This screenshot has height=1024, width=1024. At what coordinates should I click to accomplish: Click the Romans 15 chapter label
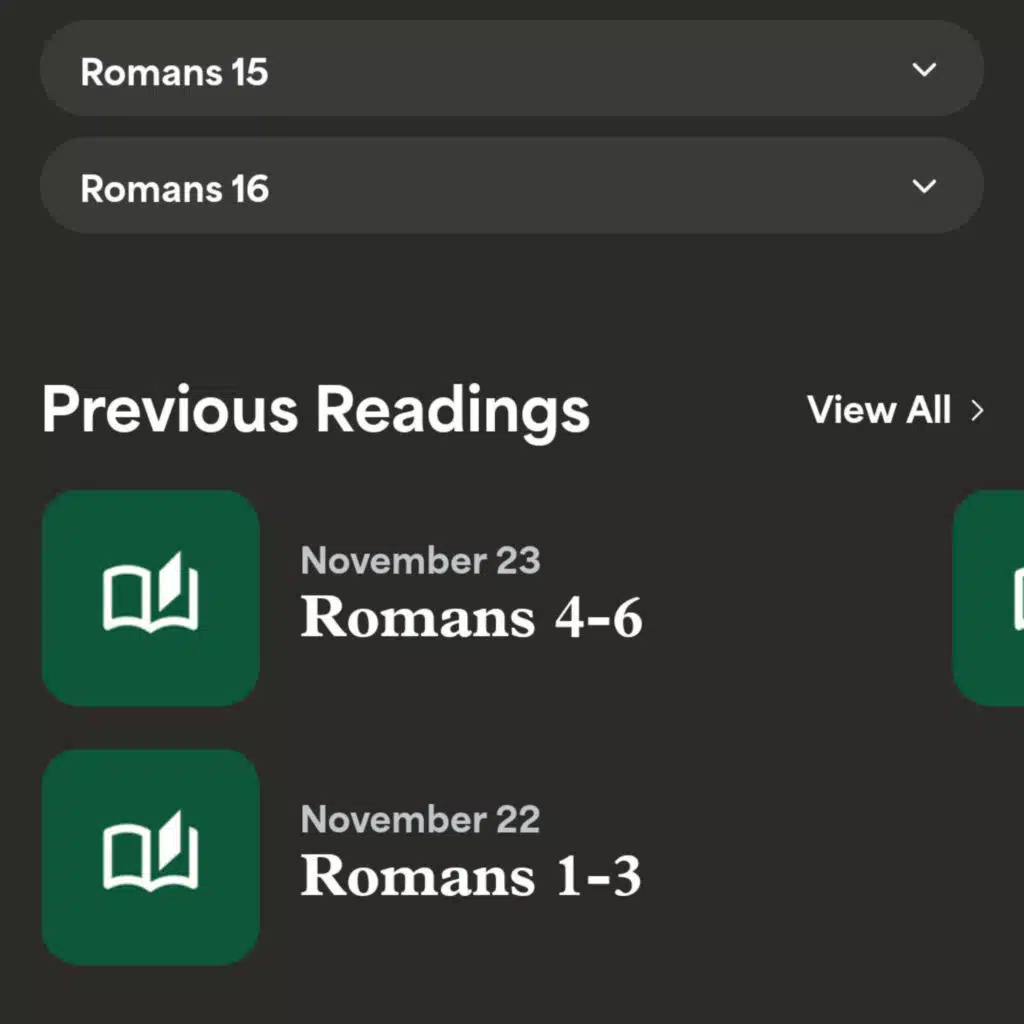coord(174,72)
